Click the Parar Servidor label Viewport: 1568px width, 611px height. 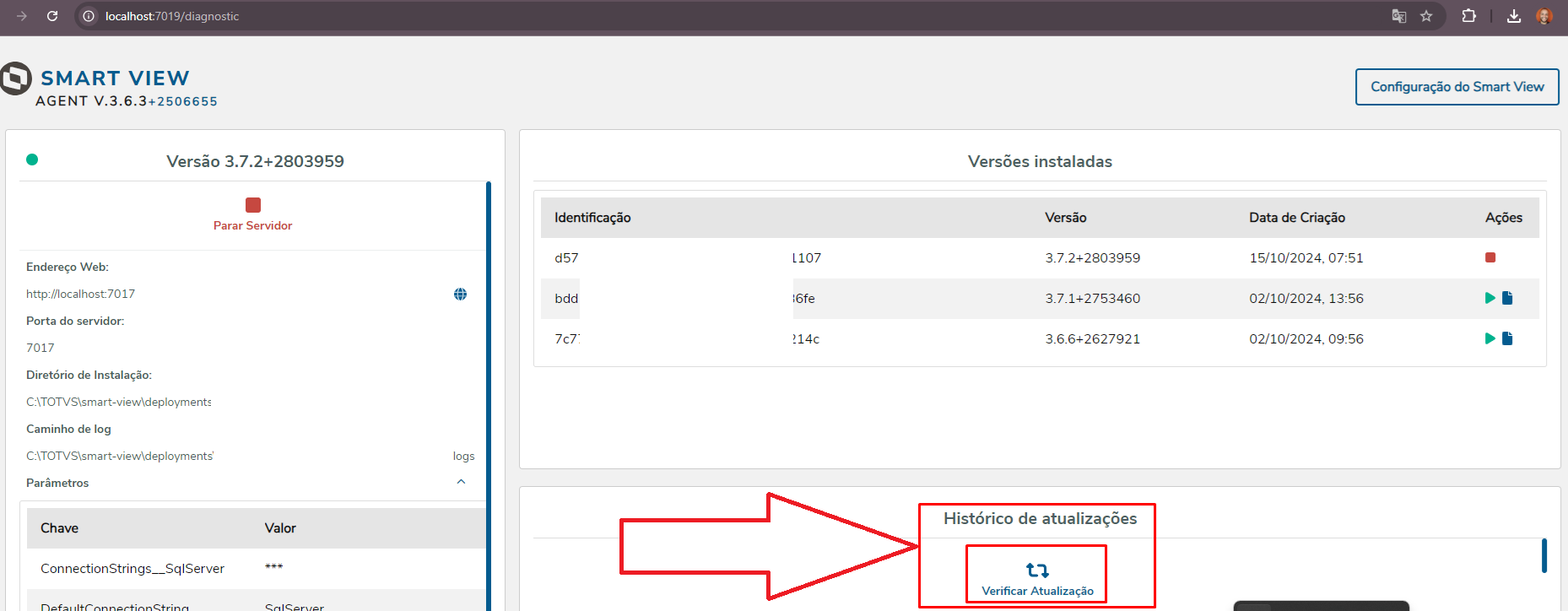point(253,225)
